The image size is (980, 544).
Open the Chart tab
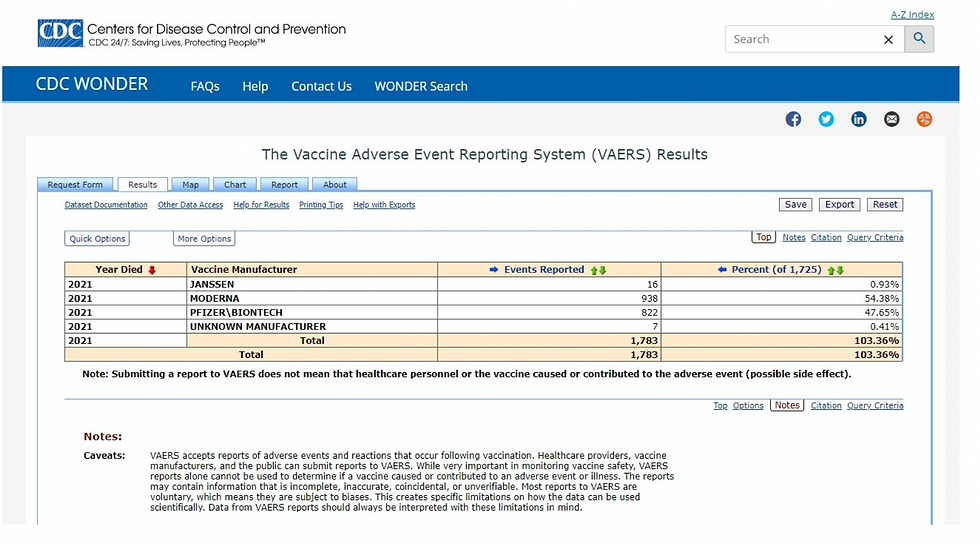coord(235,184)
